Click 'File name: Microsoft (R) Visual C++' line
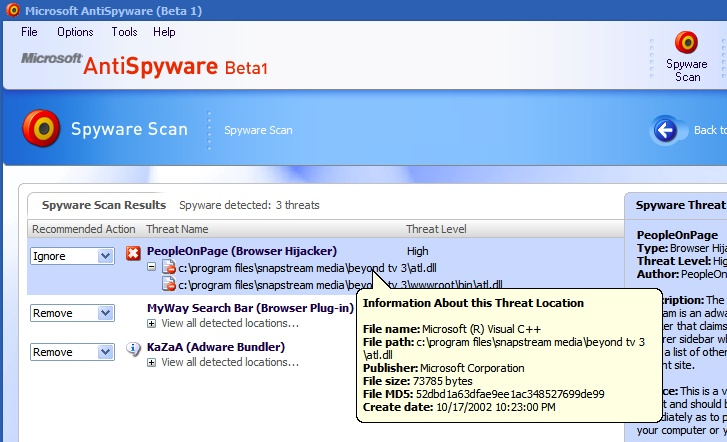Viewport: 727px width, 442px height. click(452, 329)
